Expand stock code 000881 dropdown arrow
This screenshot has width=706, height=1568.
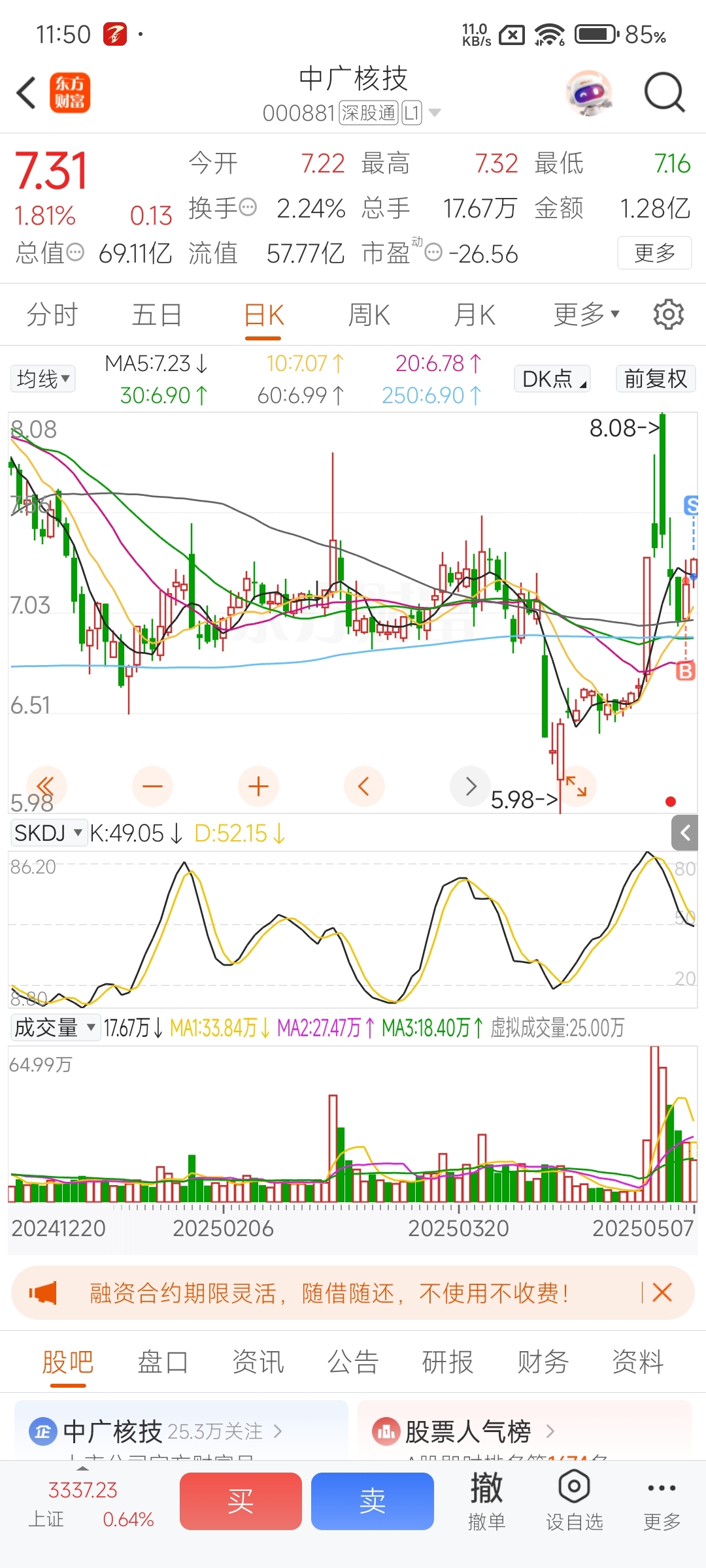click(434, 113)
